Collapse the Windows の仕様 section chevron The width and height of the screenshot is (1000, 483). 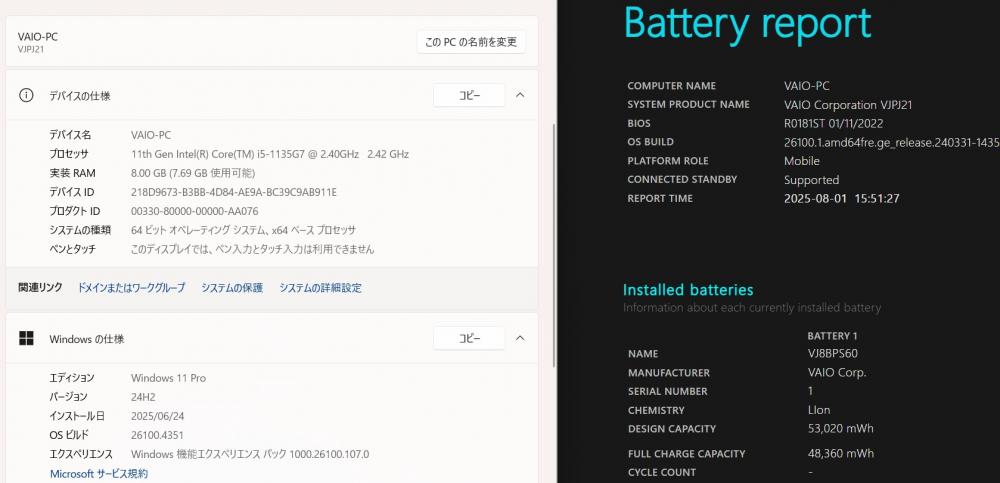click(x=520, y=338)
